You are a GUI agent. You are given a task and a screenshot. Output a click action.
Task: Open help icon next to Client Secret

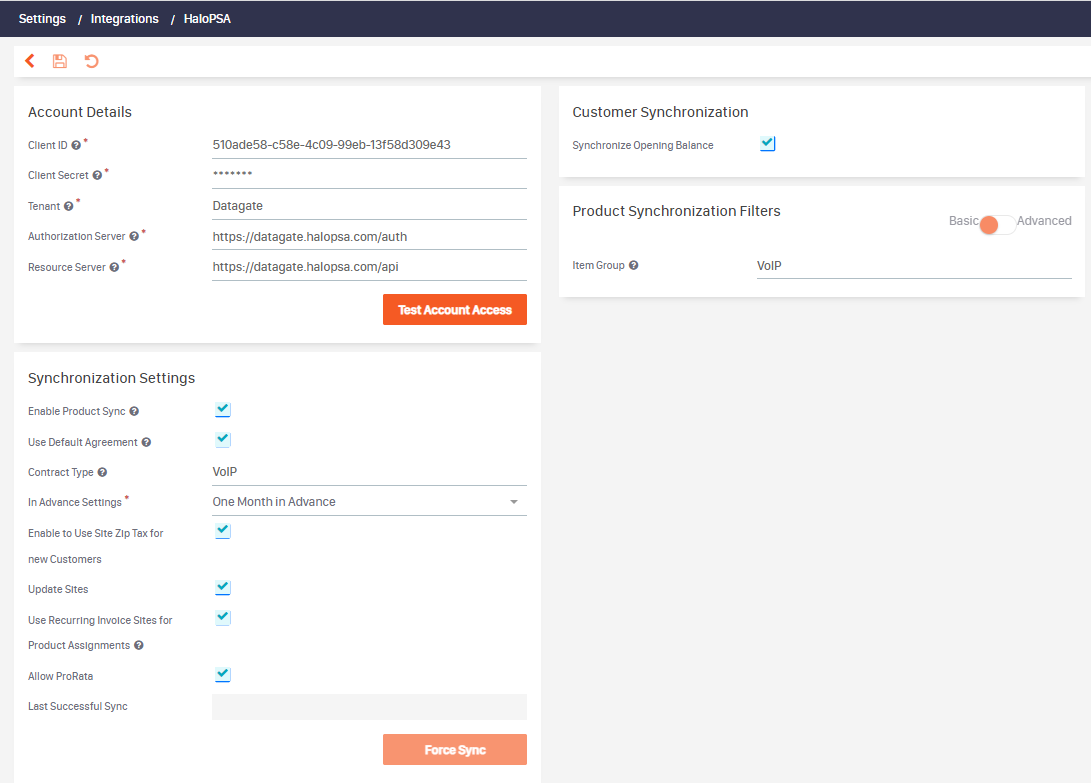(97, 175)
